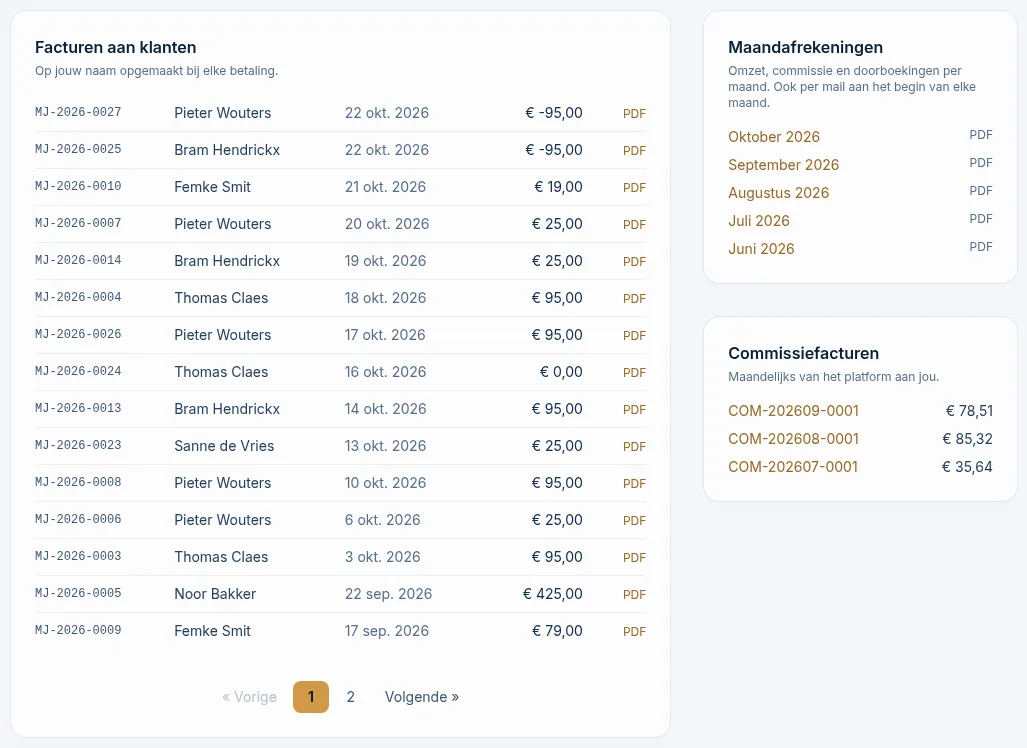
Task: Download PDF next to Juni 2026
Action: (x=980, y=247)
